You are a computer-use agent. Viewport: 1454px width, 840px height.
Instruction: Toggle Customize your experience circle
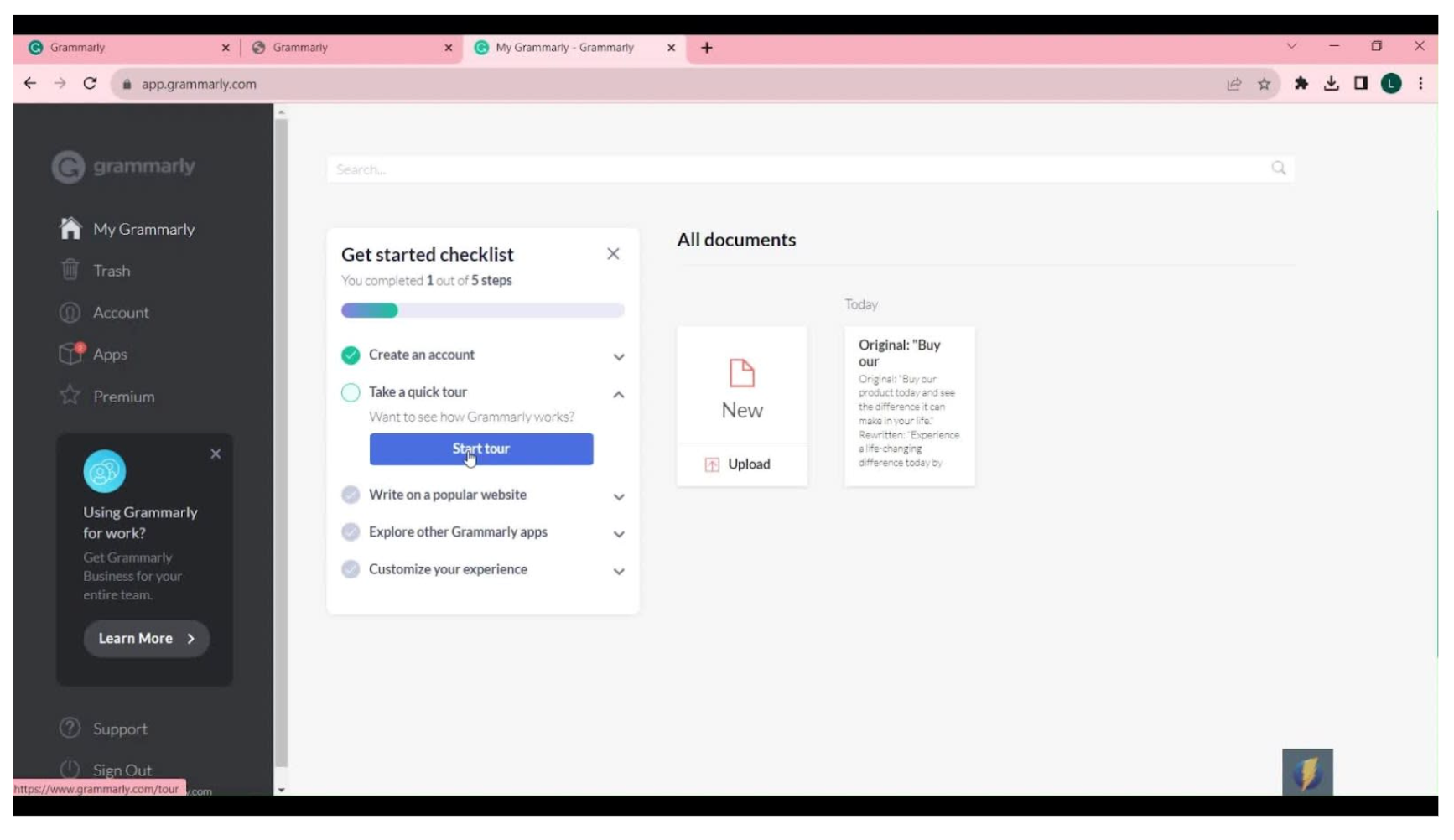[351, 569]
